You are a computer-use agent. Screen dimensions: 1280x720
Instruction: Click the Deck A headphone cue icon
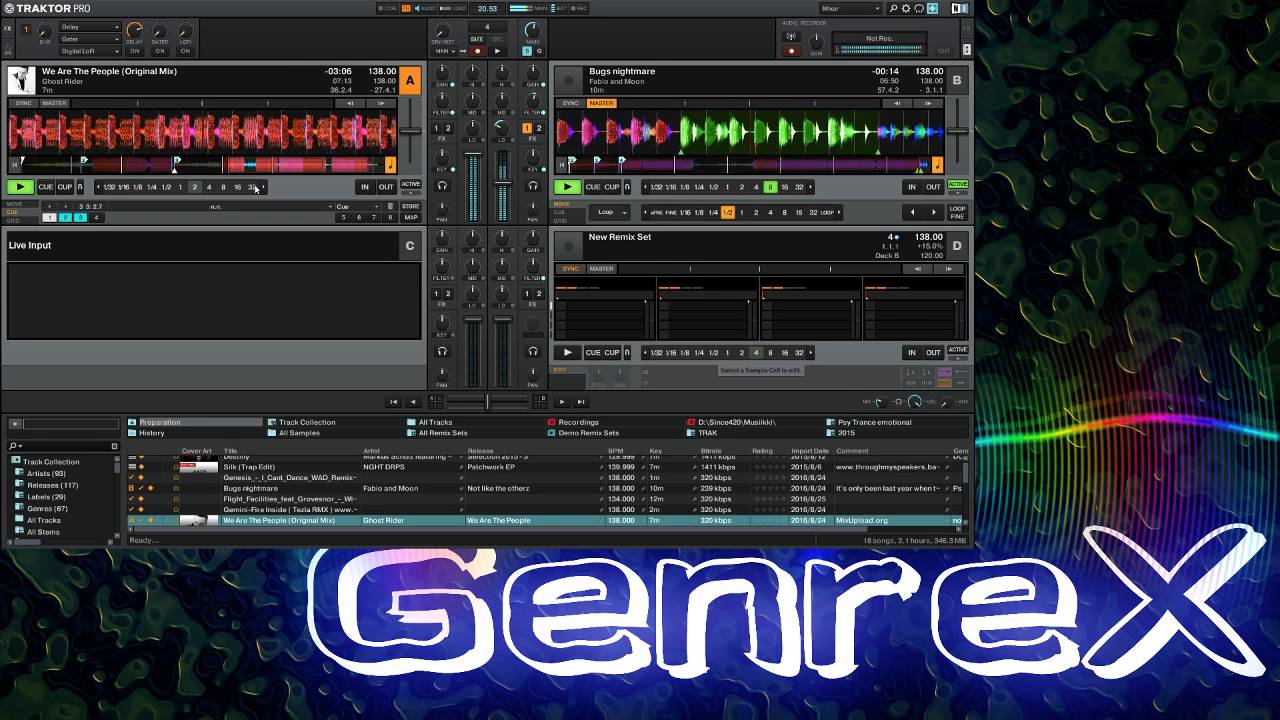coord(442,186)
